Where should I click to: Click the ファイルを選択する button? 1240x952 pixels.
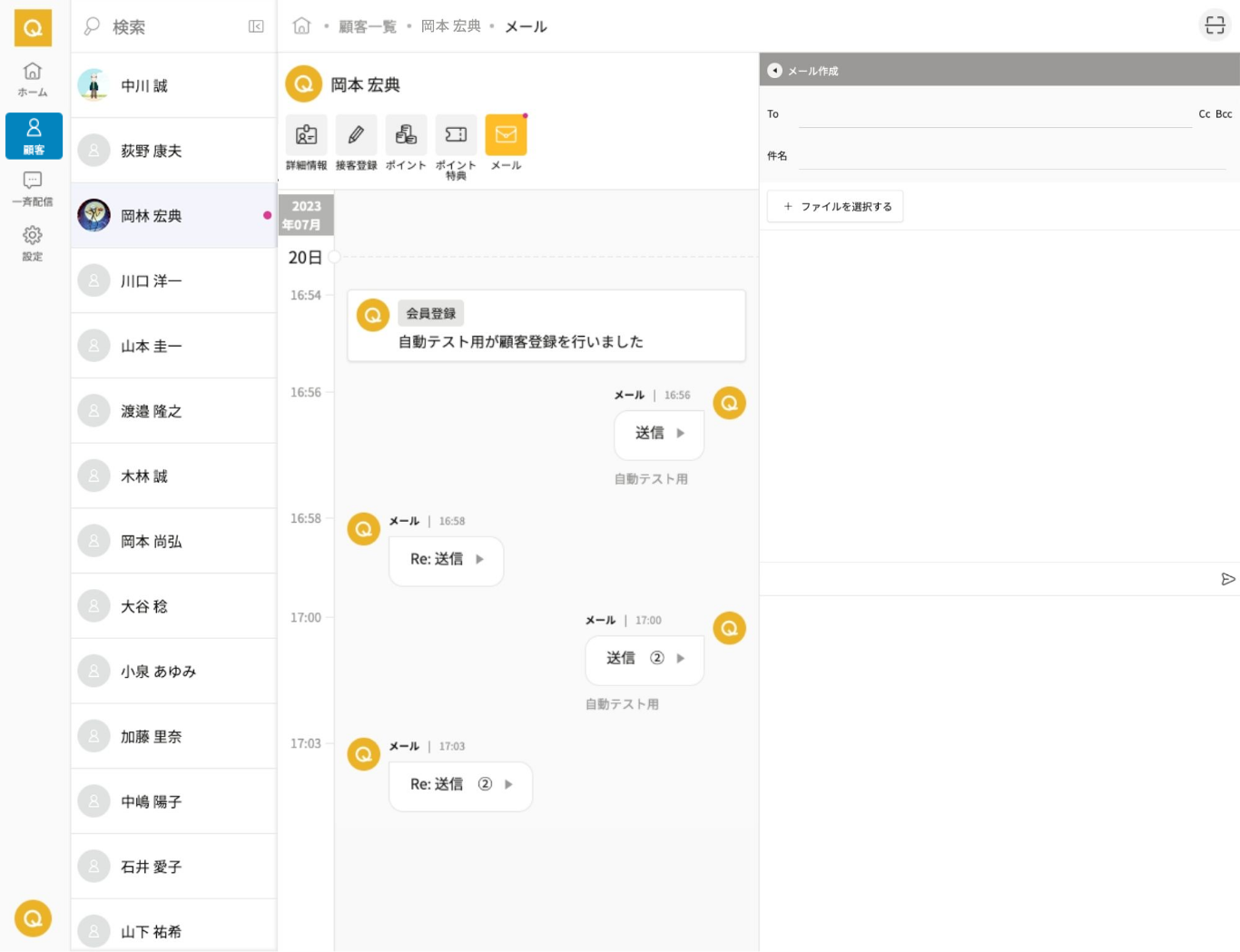[x=835, y=207]
